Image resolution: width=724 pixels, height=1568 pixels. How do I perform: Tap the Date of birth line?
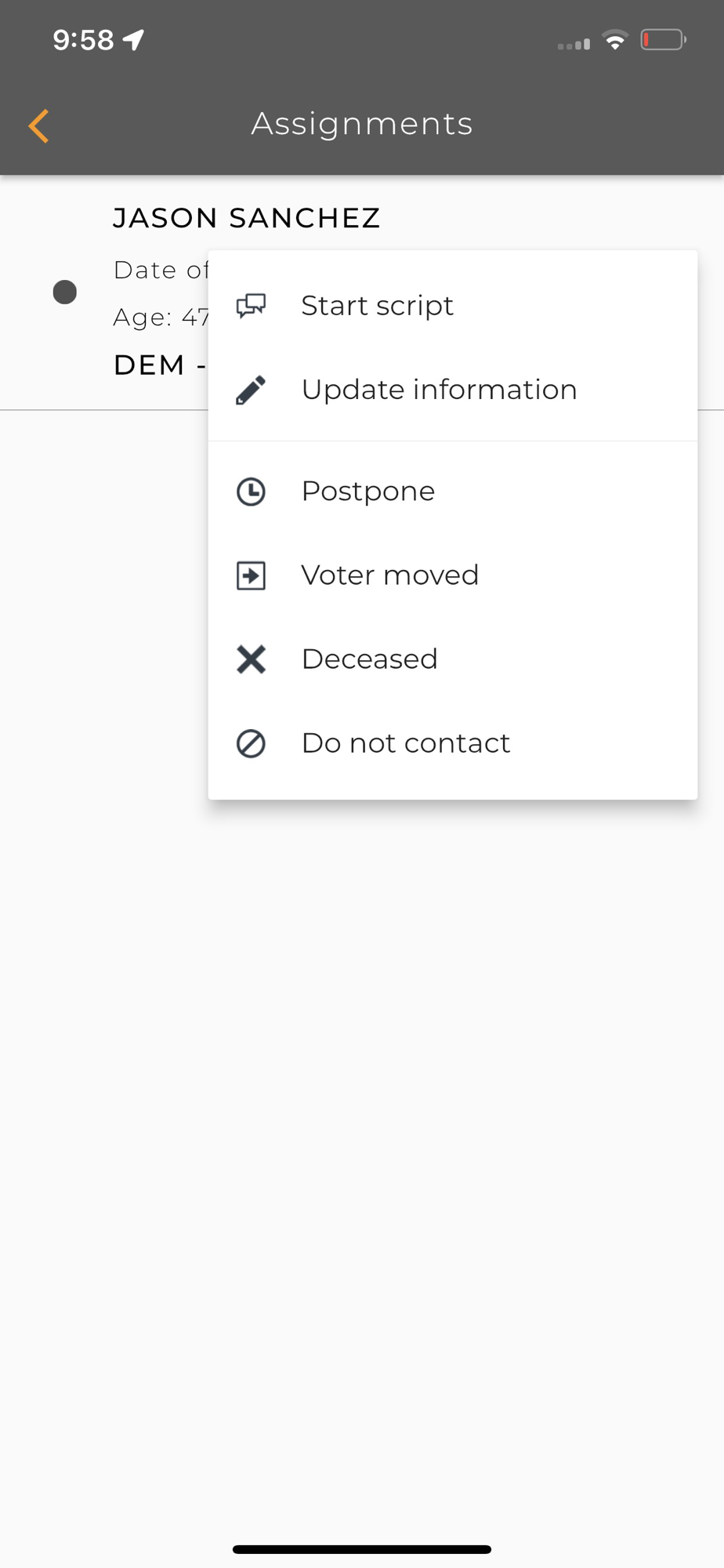(160, 270)
